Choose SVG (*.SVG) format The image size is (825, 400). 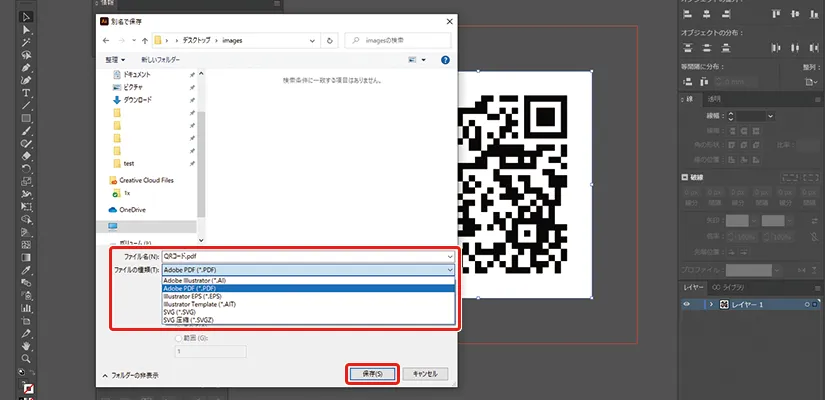click(308, 312)
